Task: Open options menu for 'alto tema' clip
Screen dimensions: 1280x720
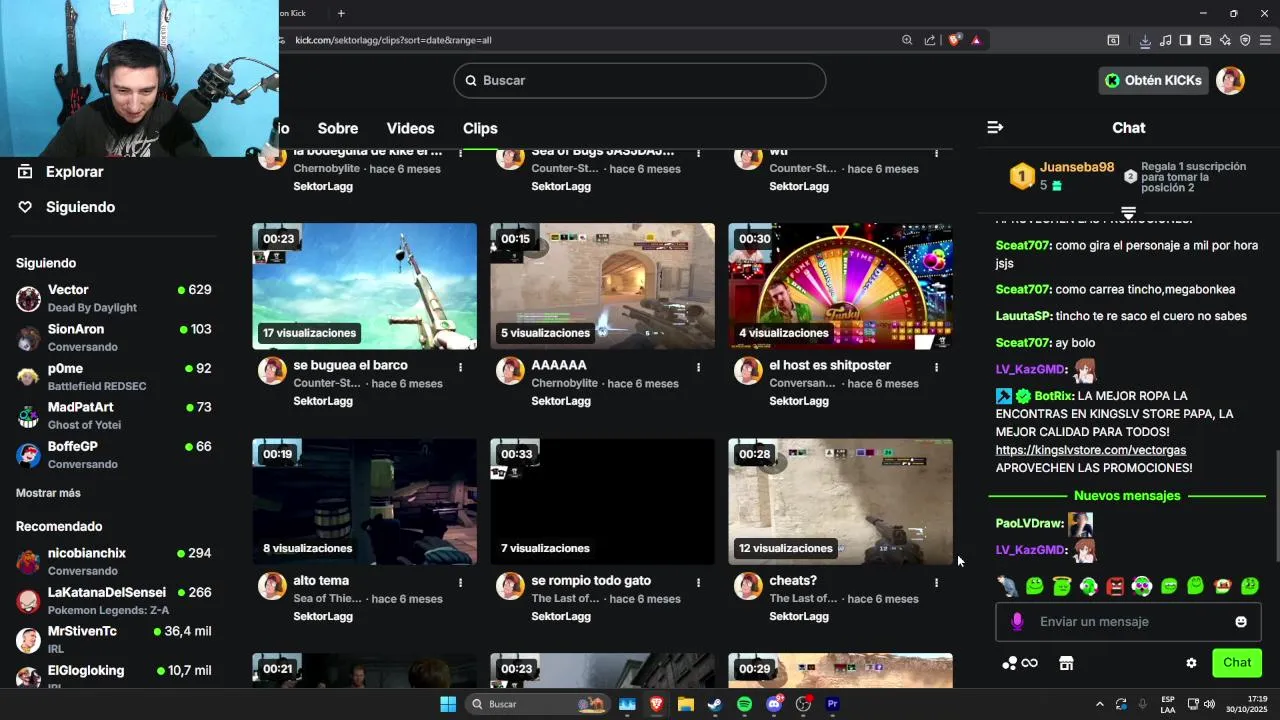Action: pos(460,582)
